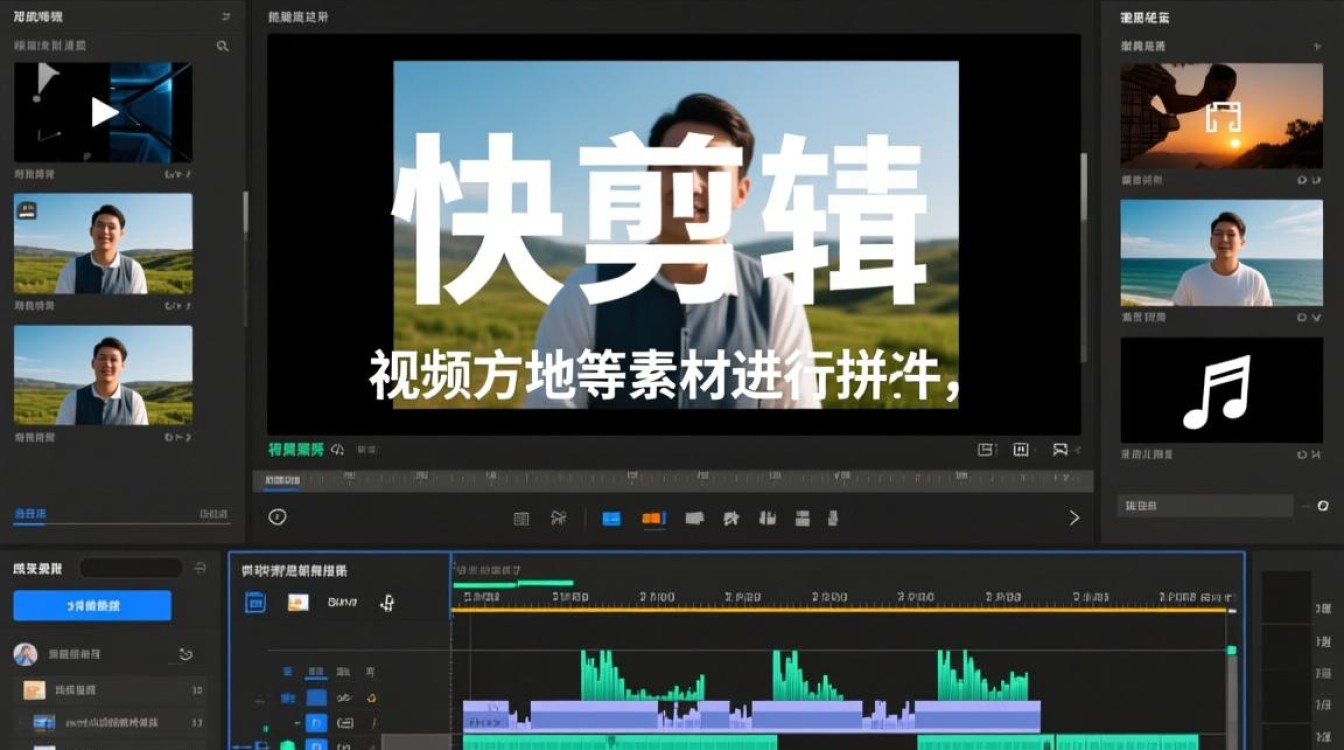Click the refresh arrow next to the avatar row
Viewport: 1344px width, 750px height.
click(x=186, y=654)
